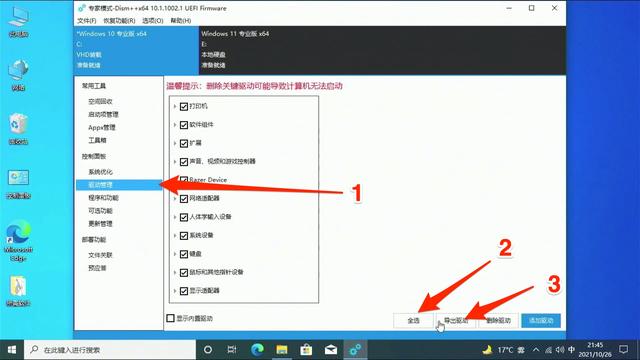Select 空间回收 in the sidebar
640x360 pixels.
pyautogui.click(x=100, y=101)
